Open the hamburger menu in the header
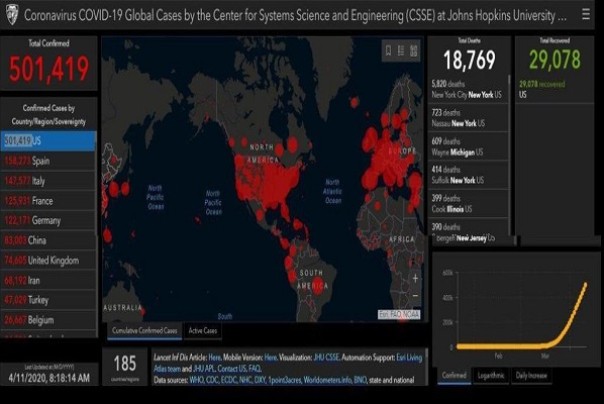The width and height of the screenshot is (604, 404). point(587,16)
